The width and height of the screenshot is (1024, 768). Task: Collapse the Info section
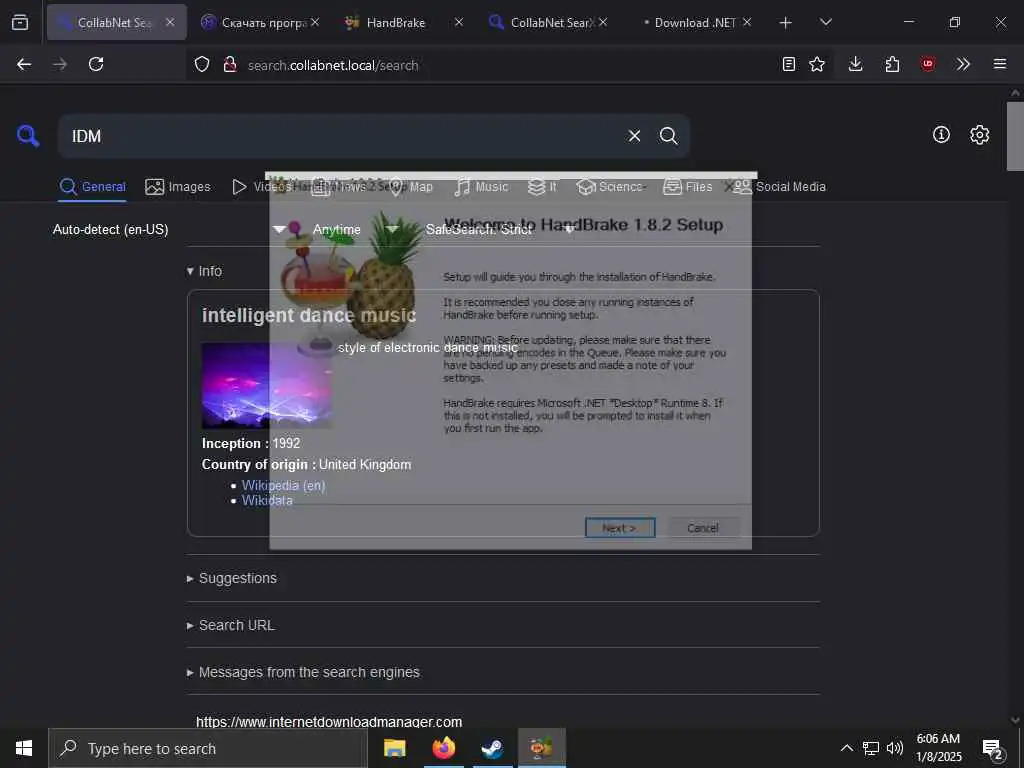204,271
